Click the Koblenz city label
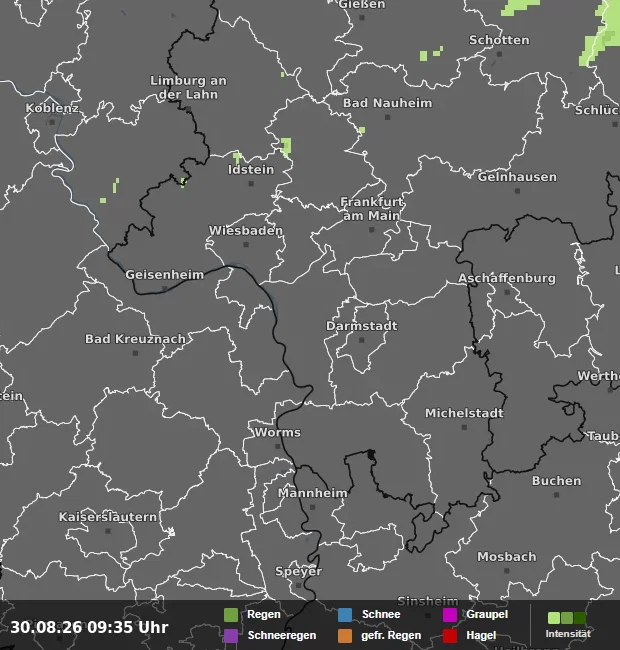Image resolution: width=620 pixels, height=650 pixels. pos(52,108)
